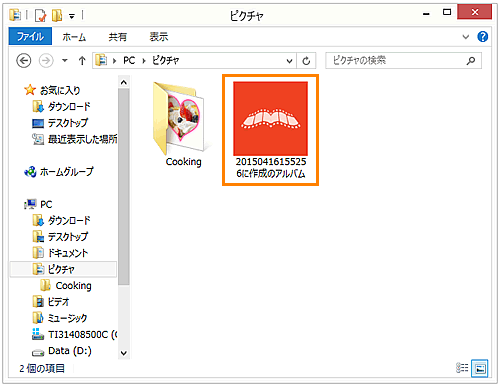The width and height of the screenshot is (500, 386).
Task: Click the ピクチャ segment in address bar
Action: click(166, 60)
